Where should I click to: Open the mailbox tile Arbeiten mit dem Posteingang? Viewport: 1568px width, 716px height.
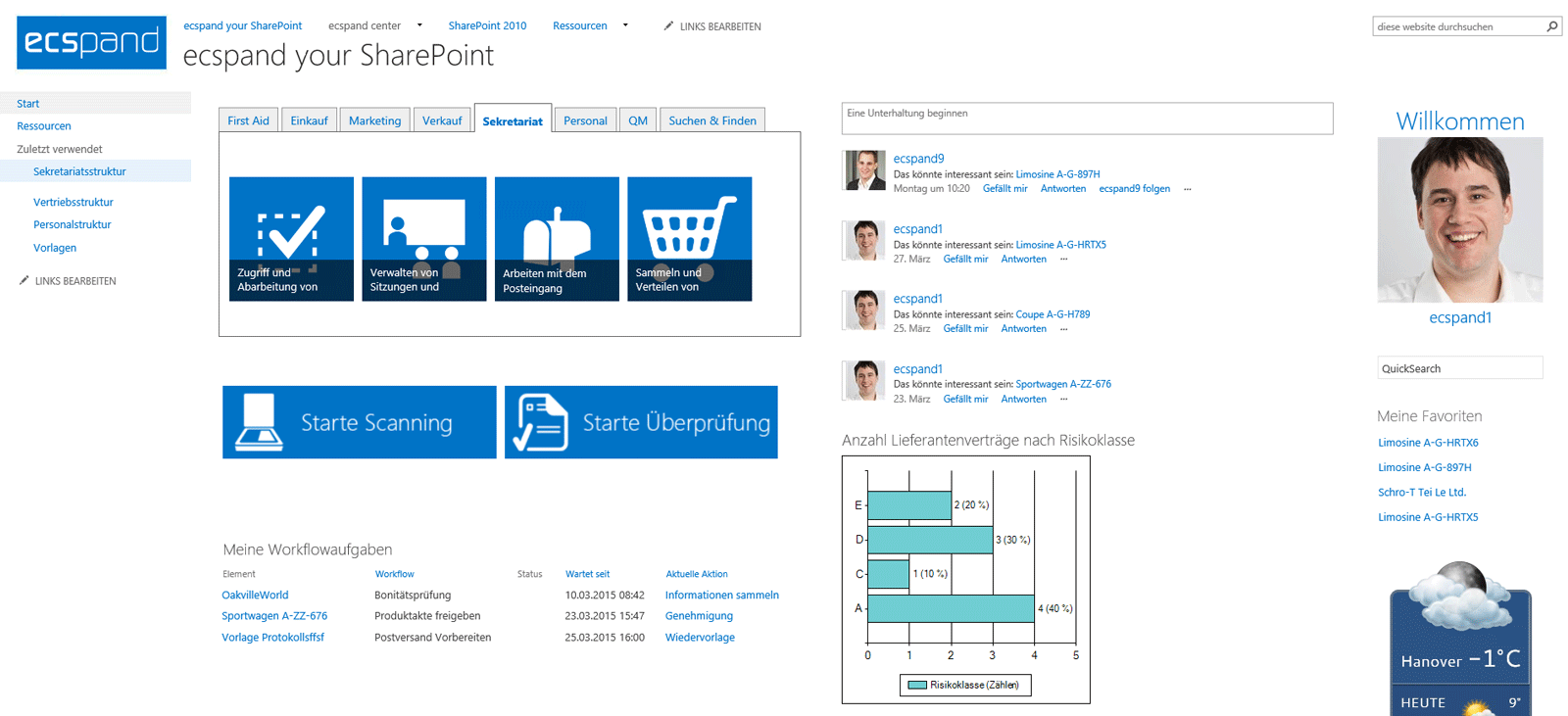(557, 238)
